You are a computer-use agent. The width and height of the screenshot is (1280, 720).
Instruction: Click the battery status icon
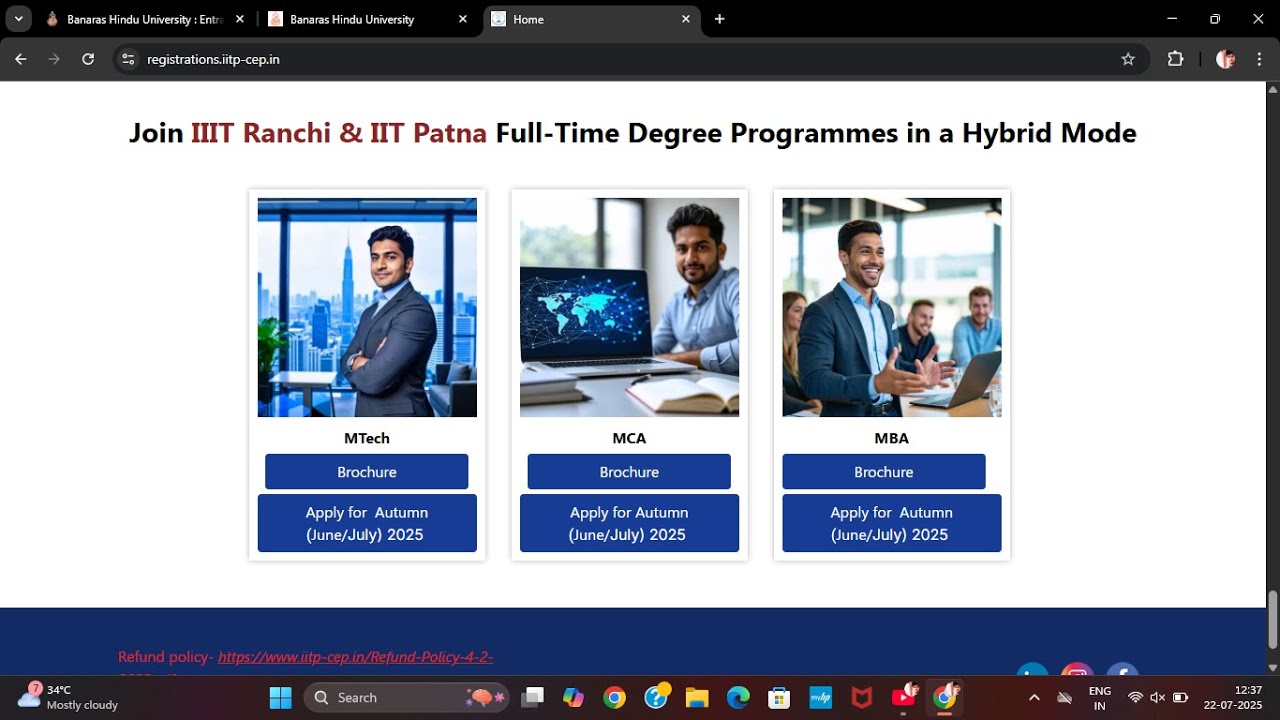(1181, 698)
